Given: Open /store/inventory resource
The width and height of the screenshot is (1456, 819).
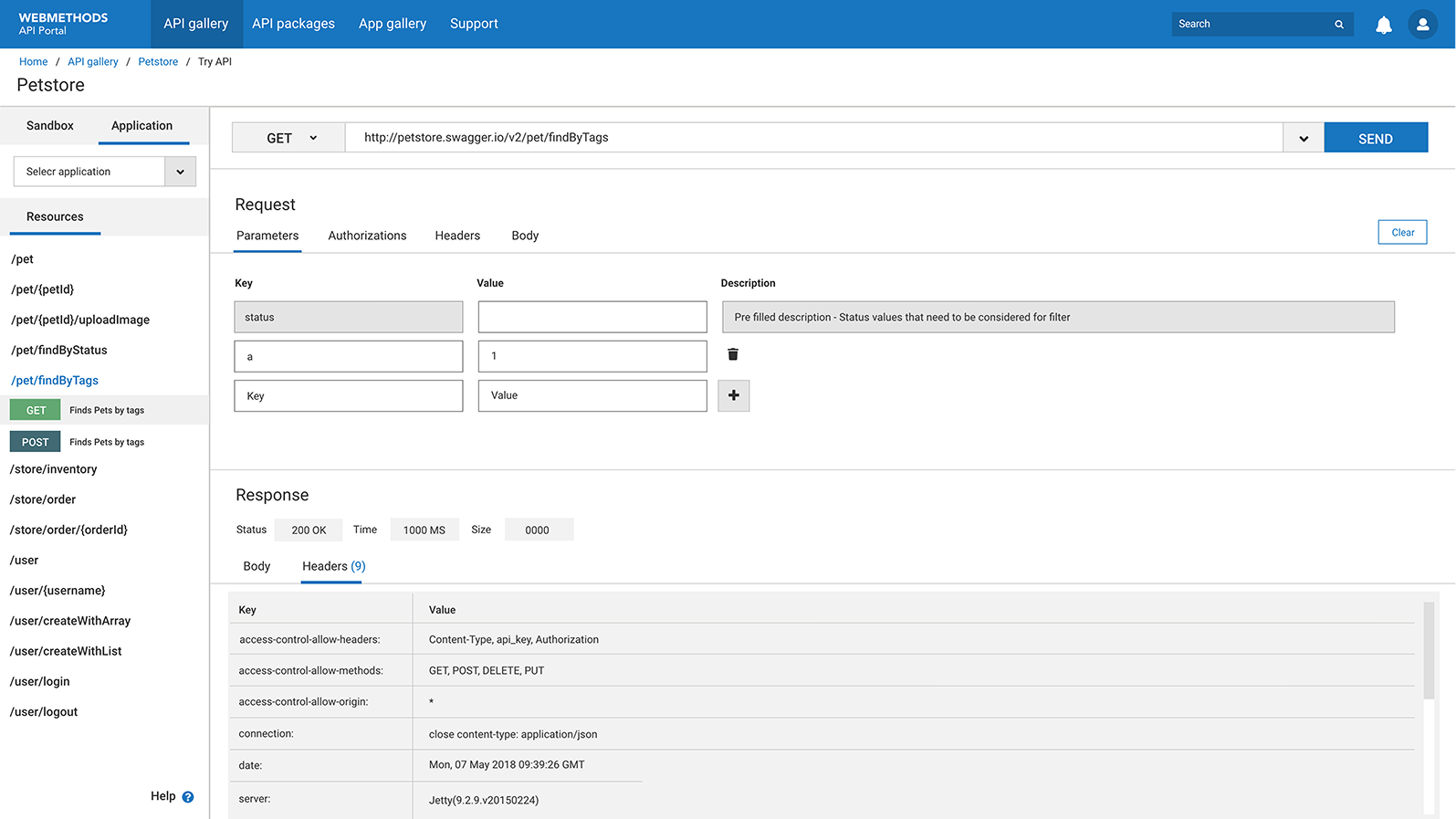Looking at the screenshot, I should (x=53, y=469).
